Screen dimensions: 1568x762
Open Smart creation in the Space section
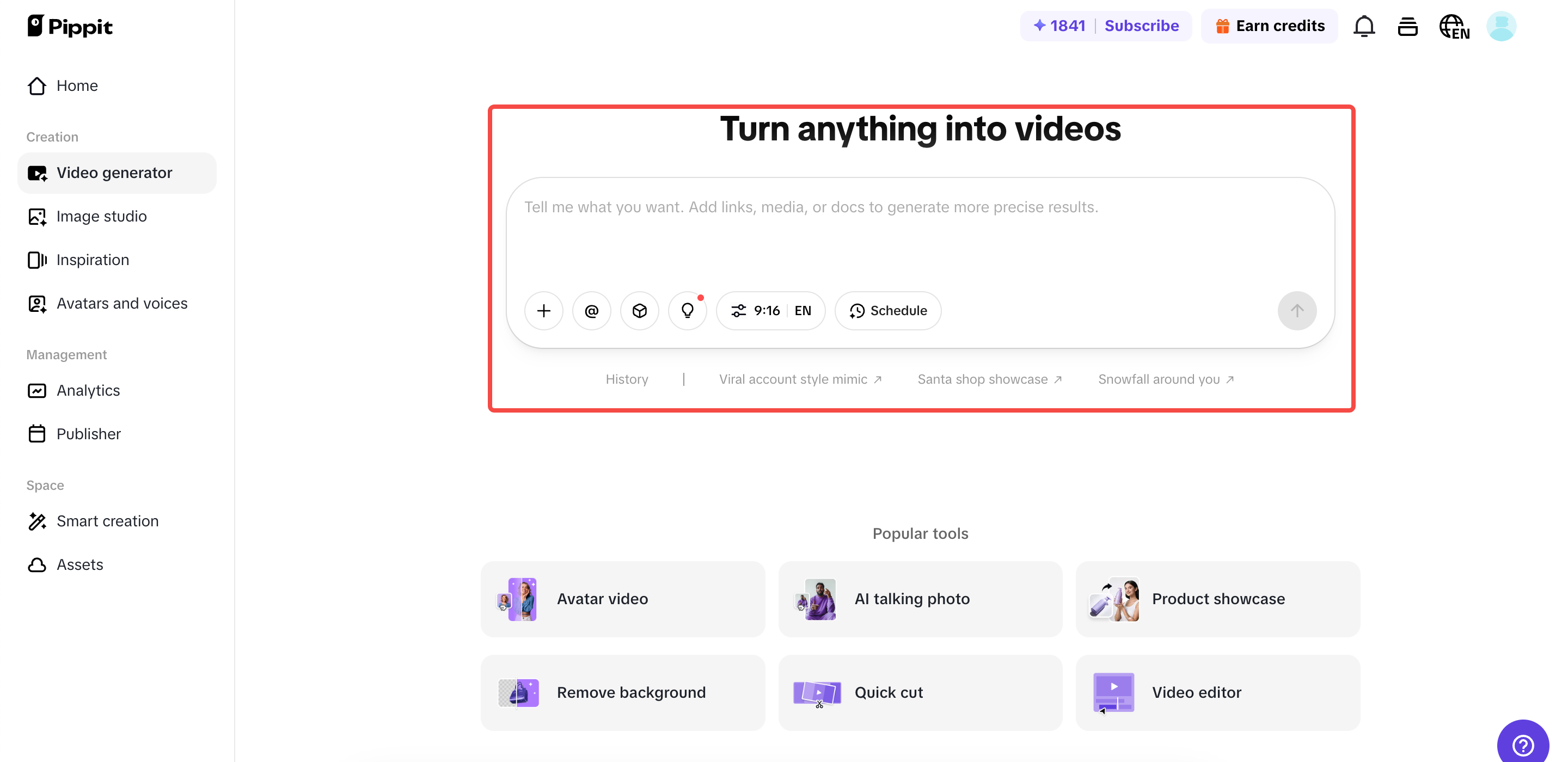pos(107,521)
